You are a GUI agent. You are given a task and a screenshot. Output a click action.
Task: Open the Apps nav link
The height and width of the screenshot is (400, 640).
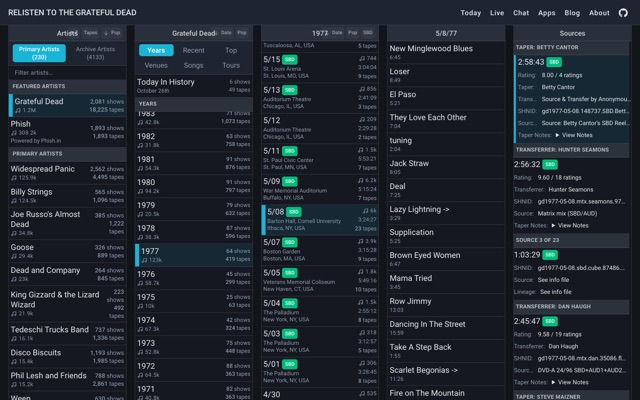[x=547, y=13]
